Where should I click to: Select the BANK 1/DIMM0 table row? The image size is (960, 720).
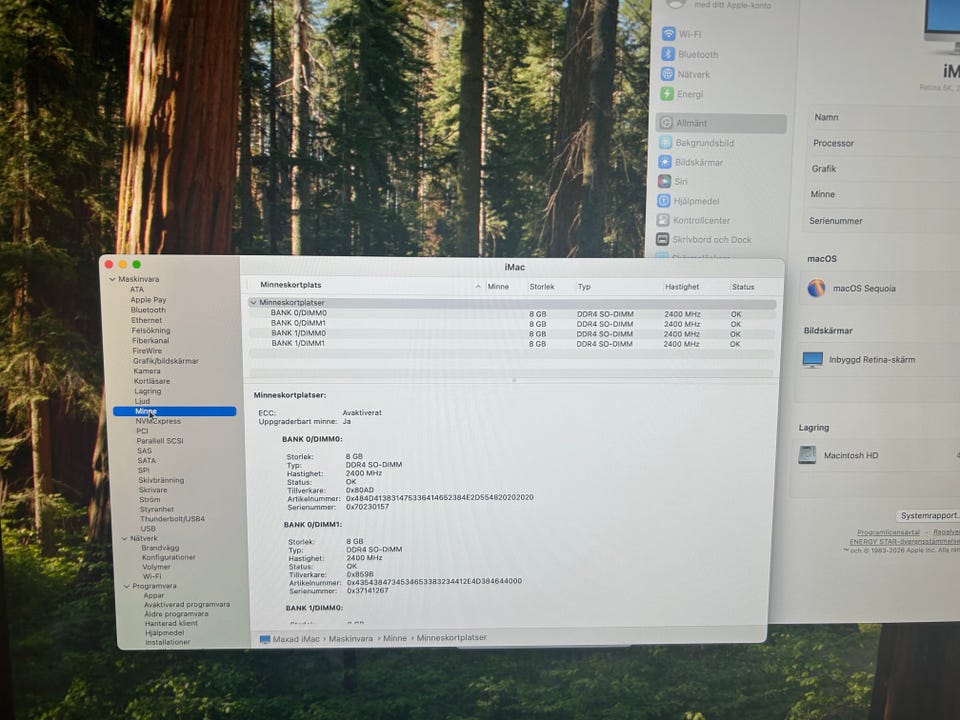512,334
